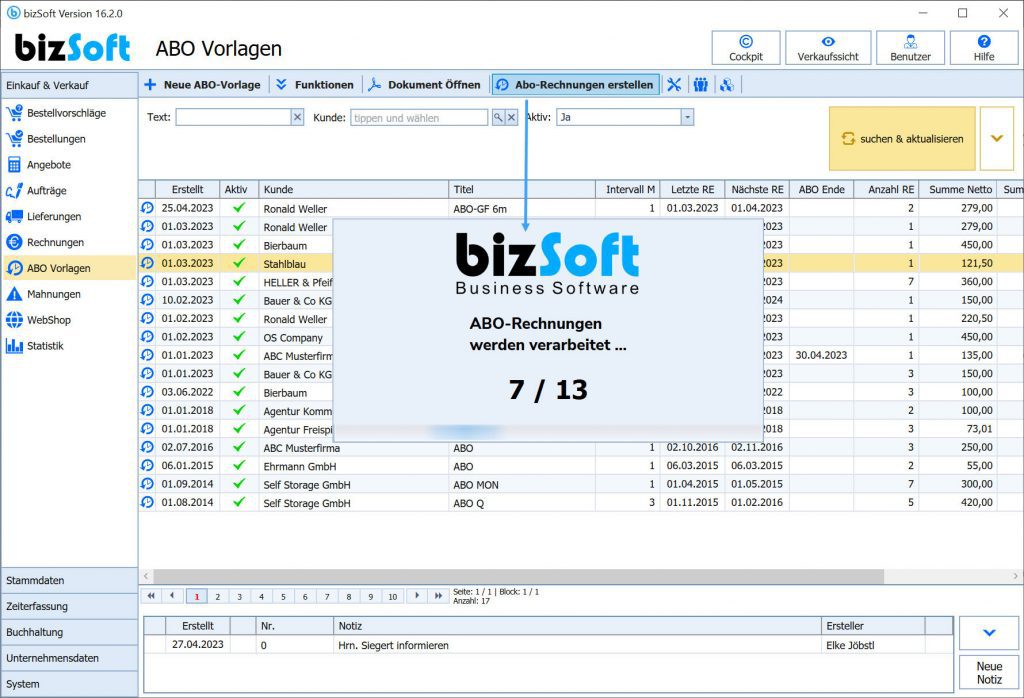Select page 10 in pager
The width and height of the screenshot is (1024, 698).
[392, 596]
